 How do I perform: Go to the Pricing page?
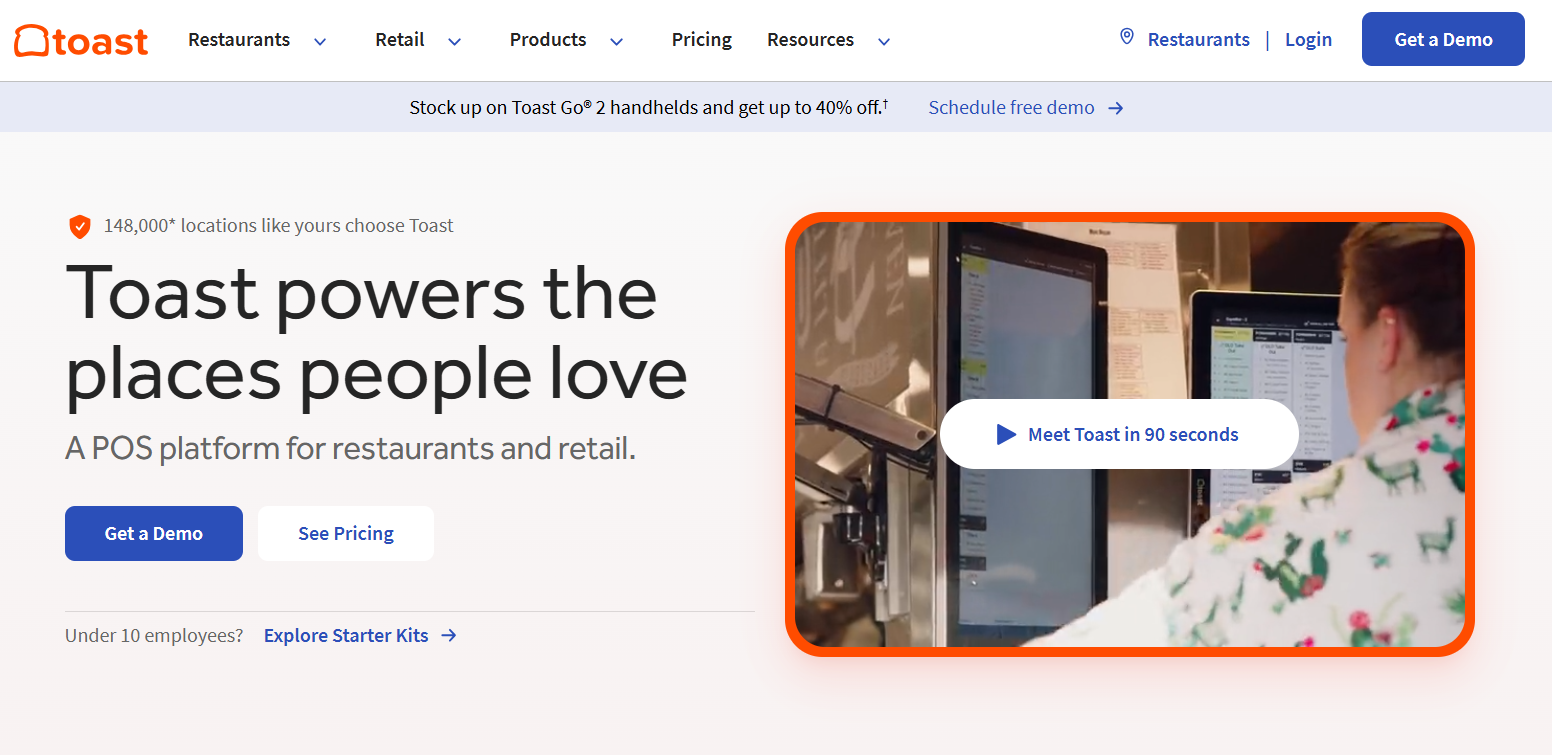coord(702,40)
